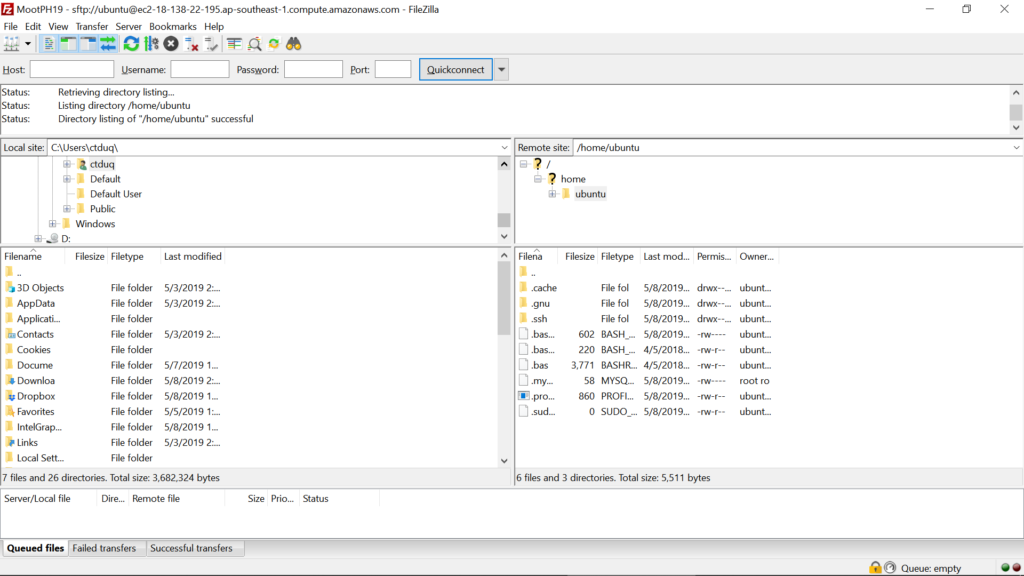
Task: Sort remote files by Owner column
Action: (756, 257)
